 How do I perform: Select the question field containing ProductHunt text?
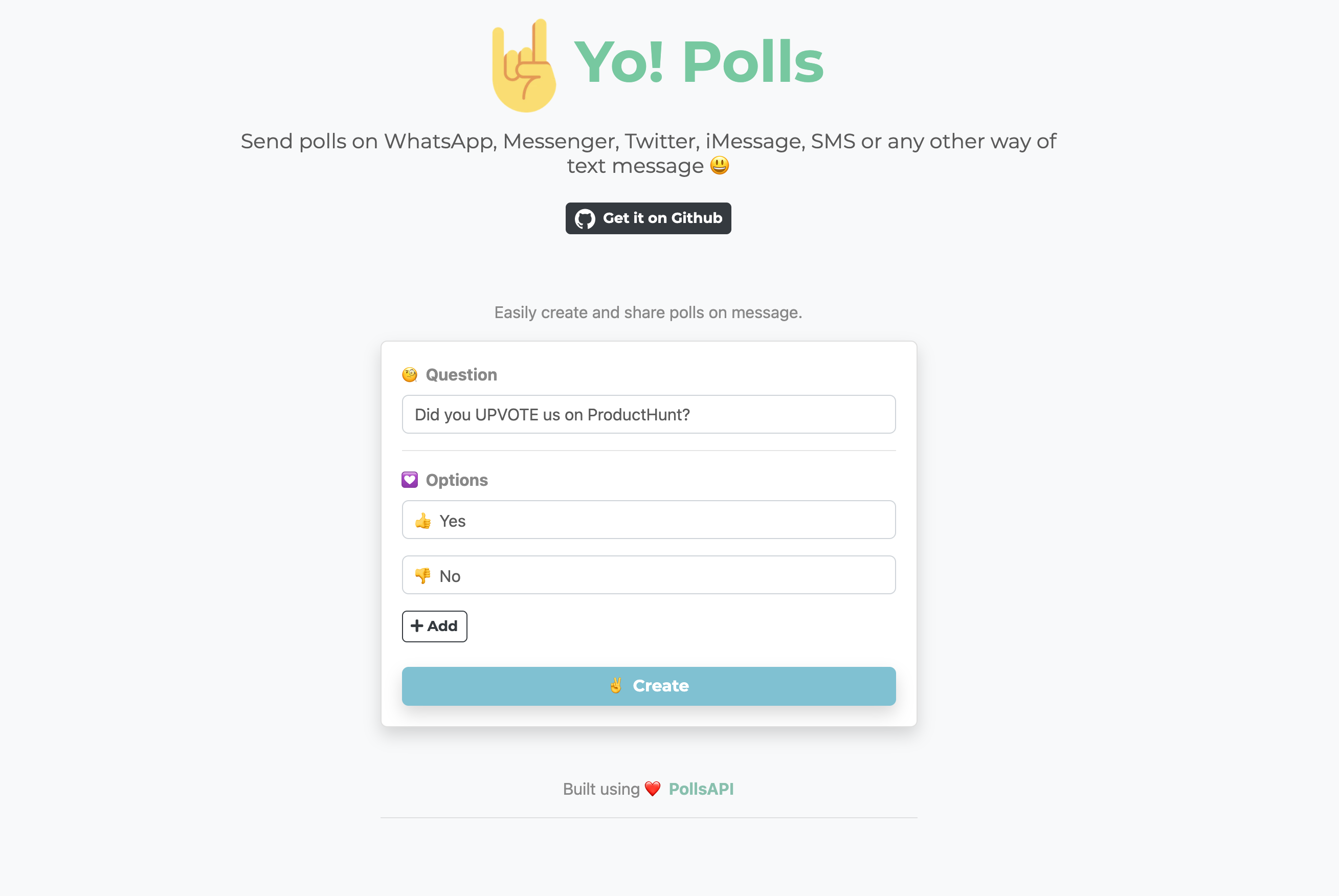point(648,414)
